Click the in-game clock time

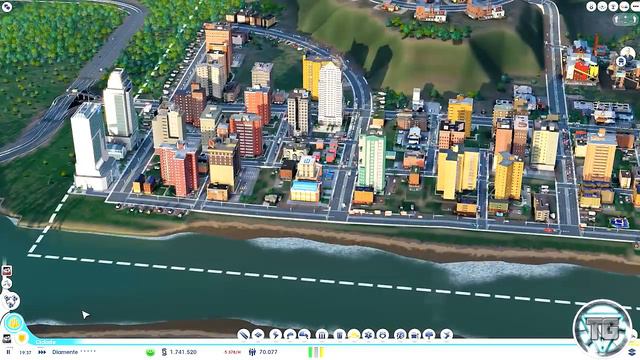[25, 352]
